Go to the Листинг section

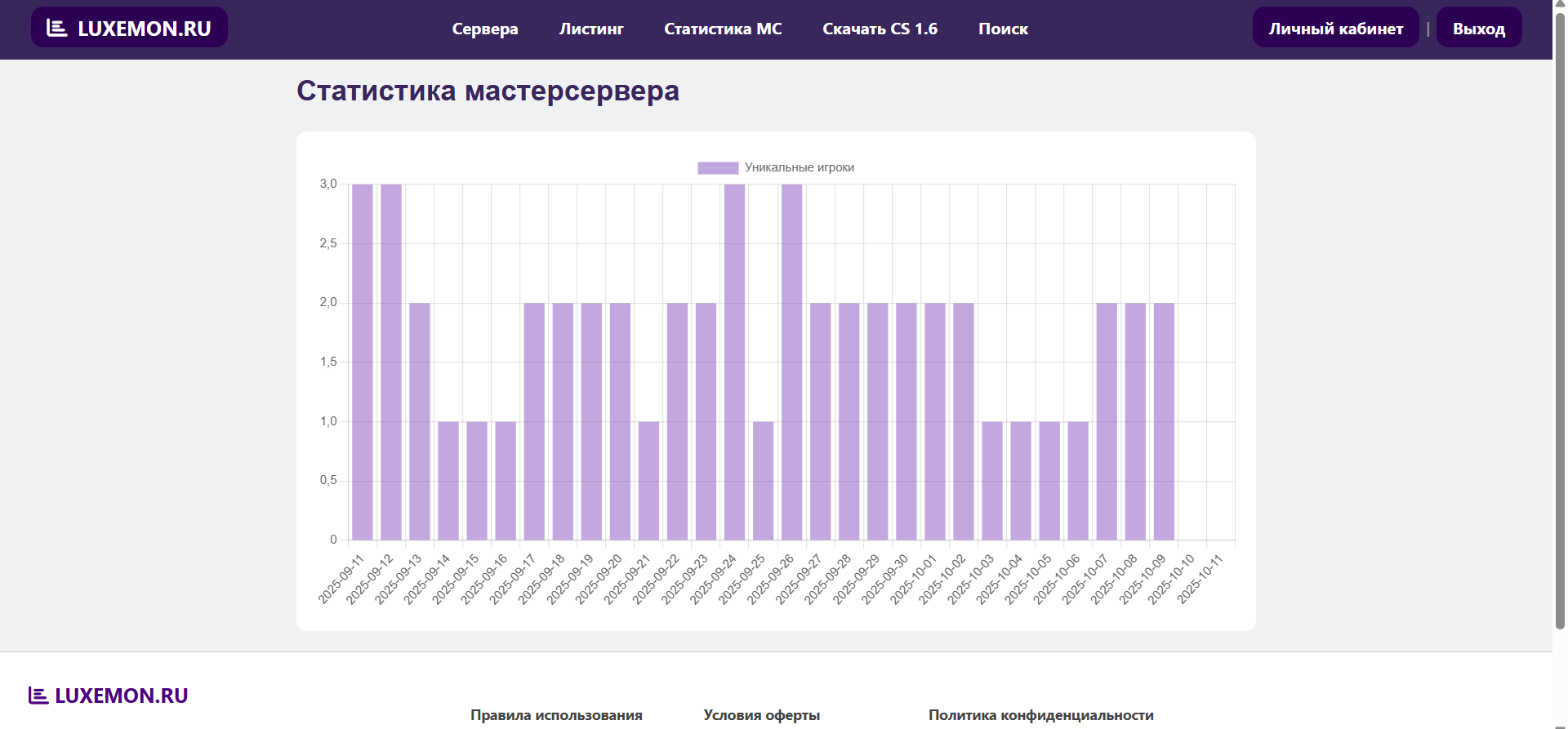click(x=590, y=29)
